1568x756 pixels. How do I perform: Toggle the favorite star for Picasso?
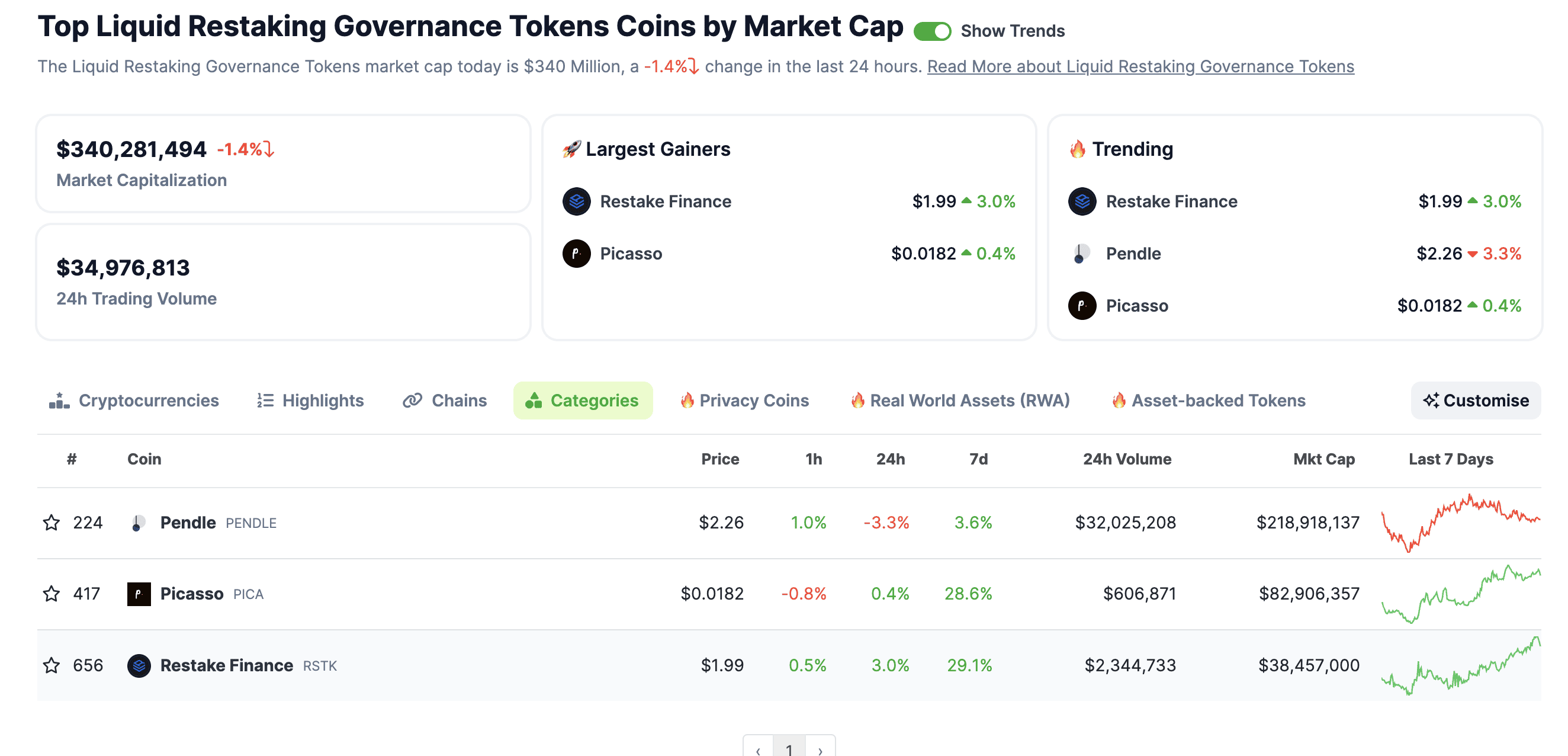tap(52, 594)
